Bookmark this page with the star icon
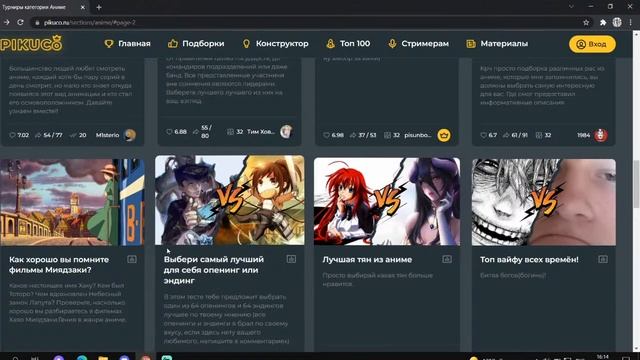The height and width of the screenshot is (360, 640). point(586,22)
